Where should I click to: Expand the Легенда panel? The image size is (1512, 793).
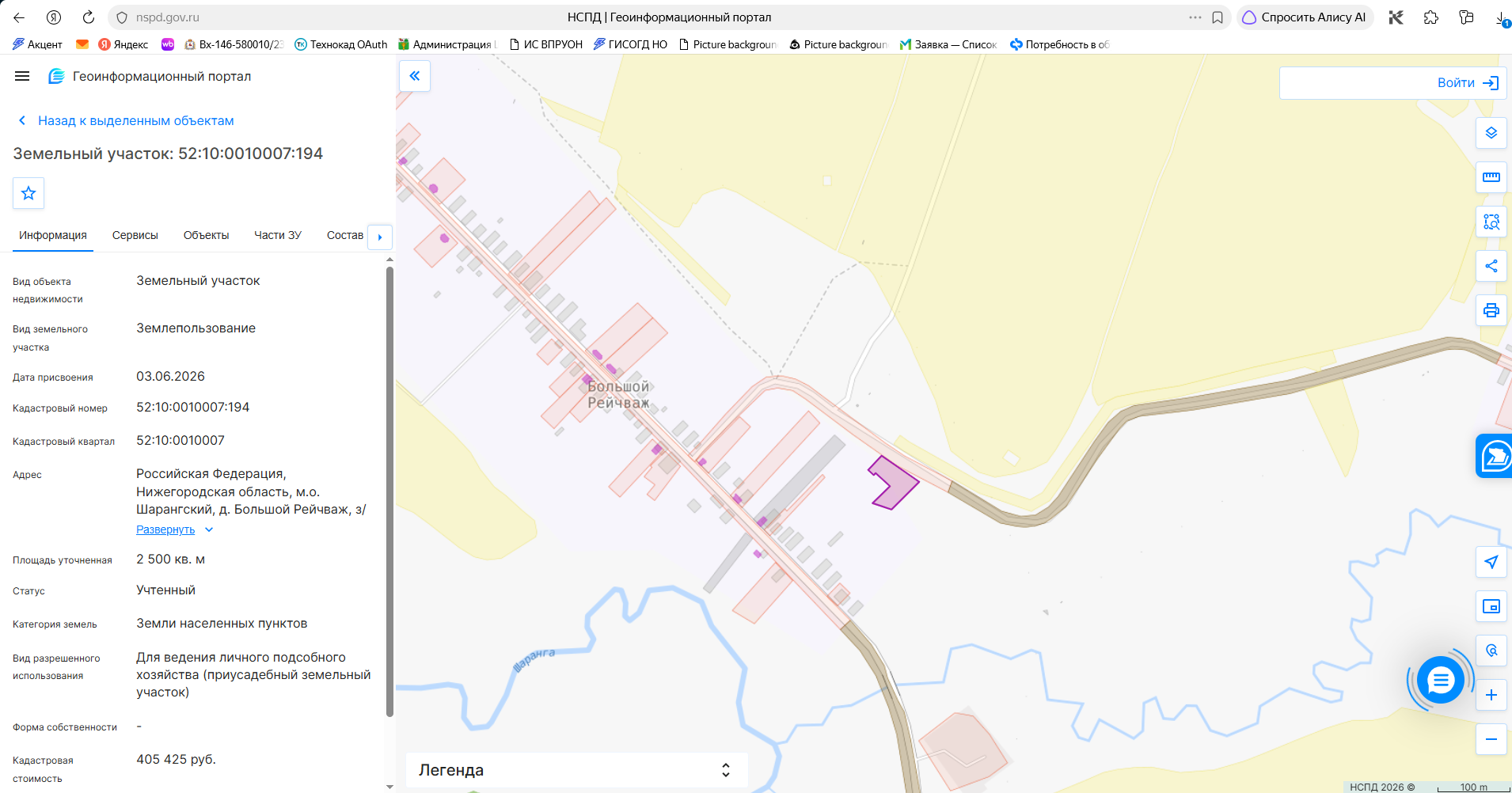576,770
